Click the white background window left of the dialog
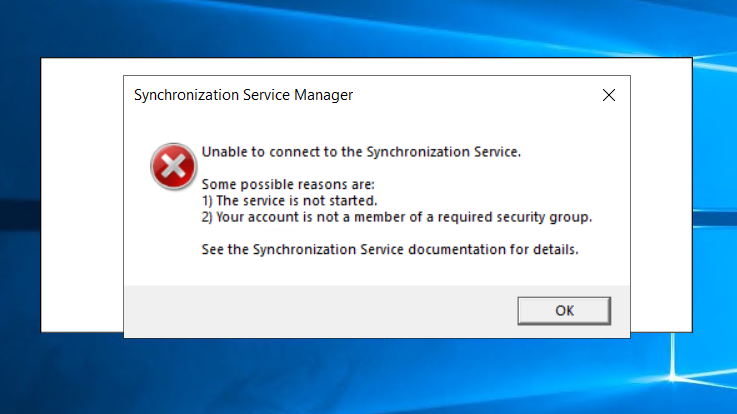The width and height of the screenshot is (737, 414). click(x=82, y=195)
